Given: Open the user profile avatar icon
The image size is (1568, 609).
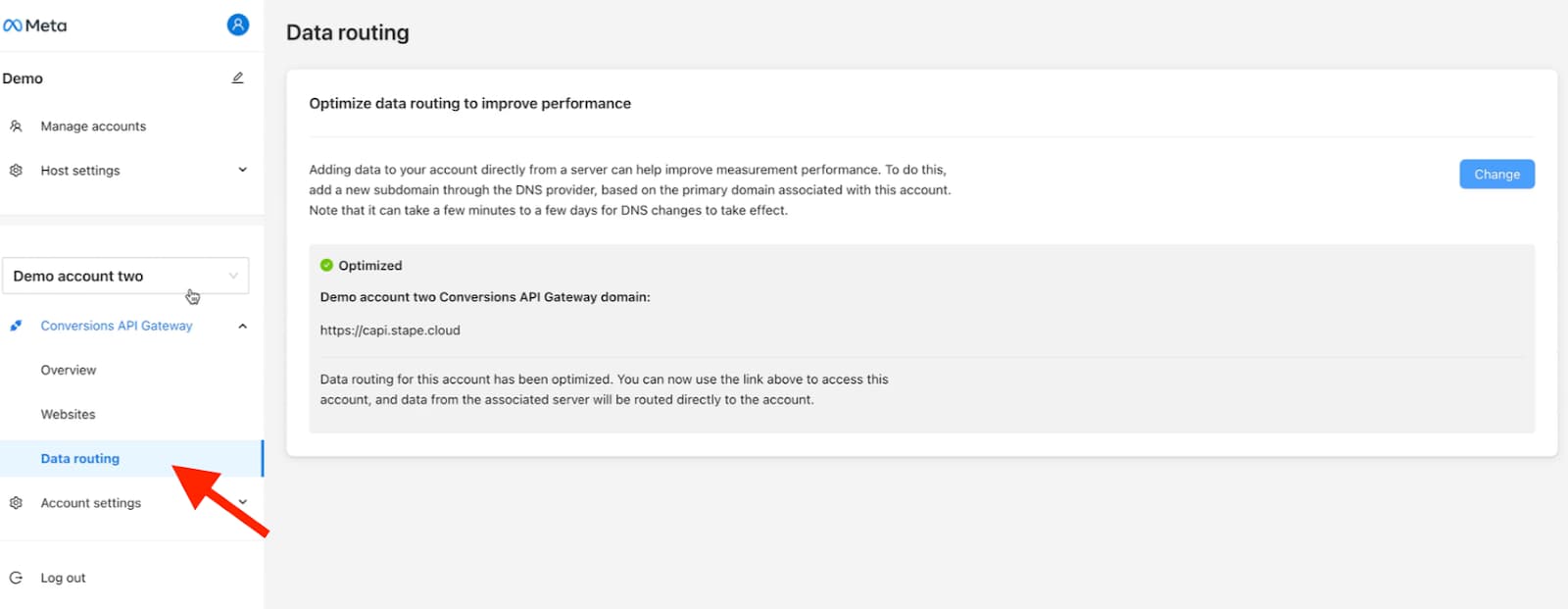Looking at the screenshot, I should 237,25.
